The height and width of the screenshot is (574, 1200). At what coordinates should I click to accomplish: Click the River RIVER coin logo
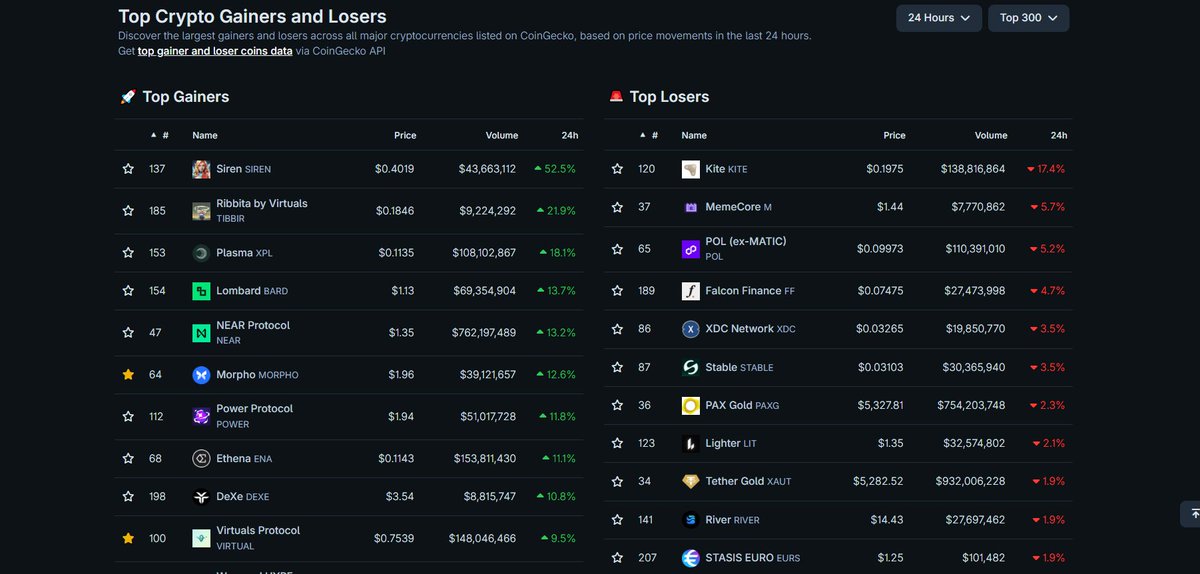click(690, 520)
